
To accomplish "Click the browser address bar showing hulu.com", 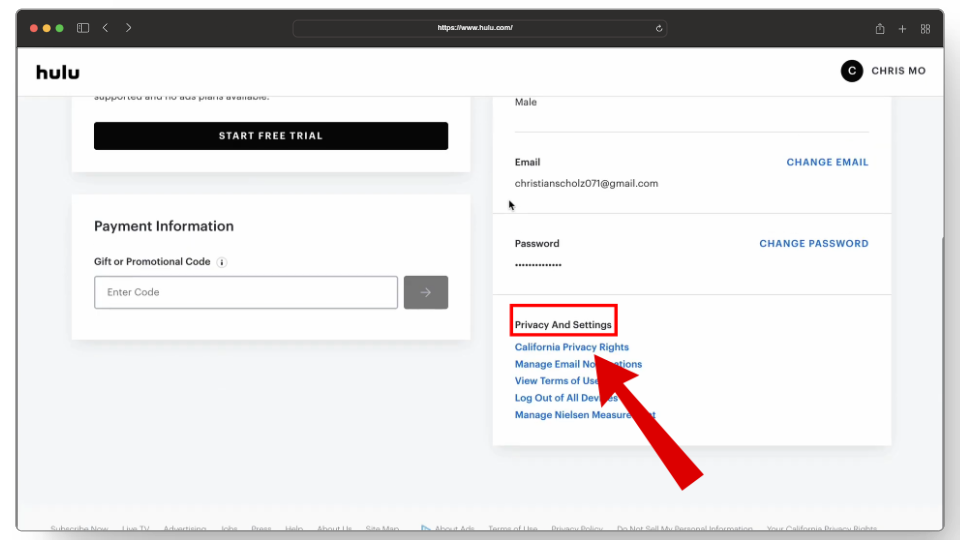I will pyautogui.click(x=479, y=28).
